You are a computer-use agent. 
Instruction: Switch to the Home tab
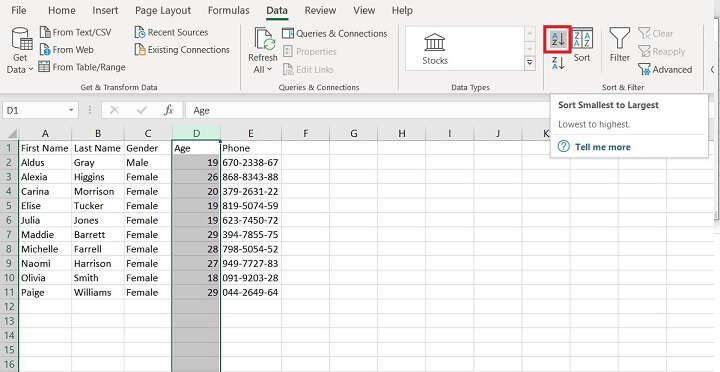coord(62,10)
